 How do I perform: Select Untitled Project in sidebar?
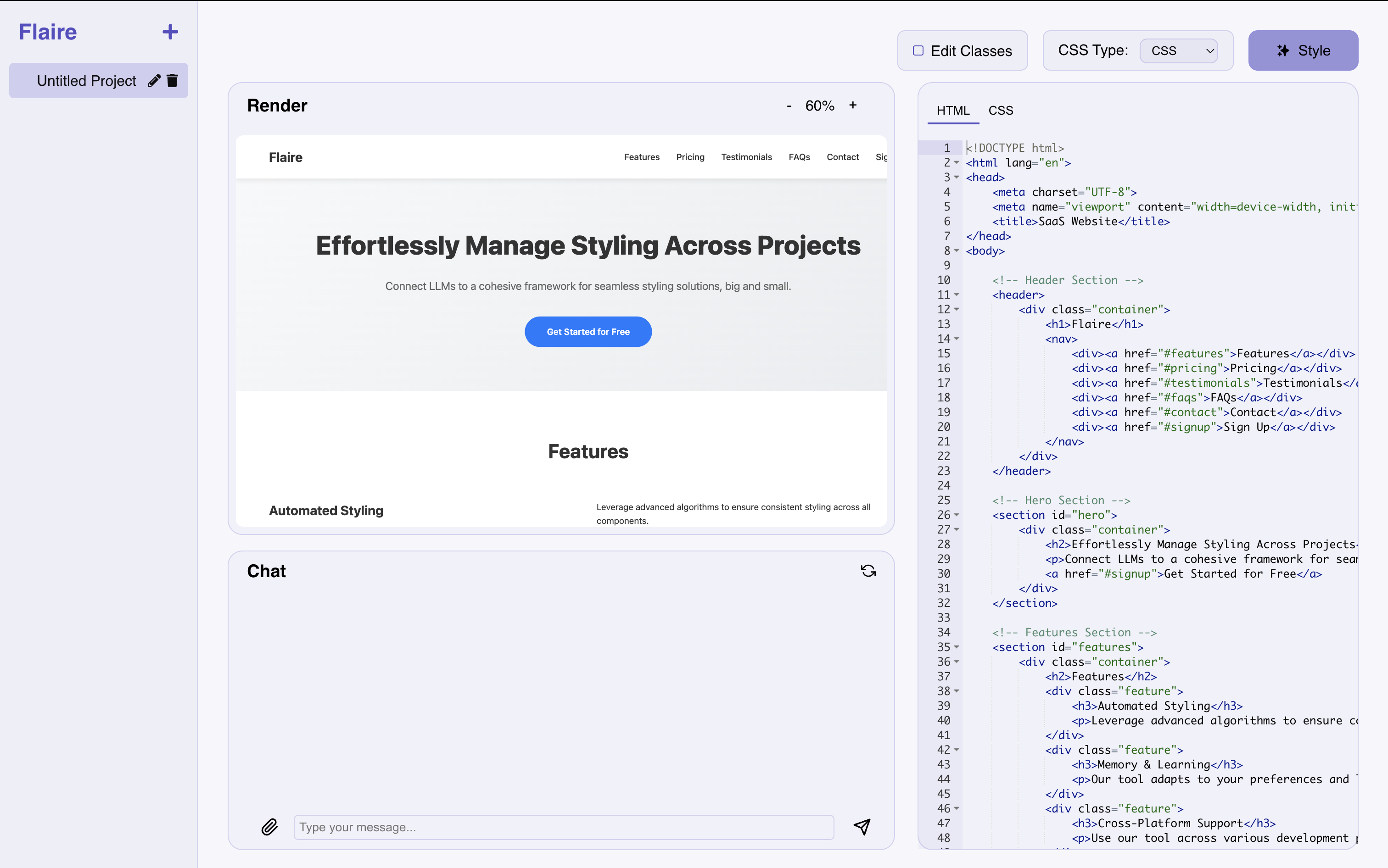[x=86, y=81]
